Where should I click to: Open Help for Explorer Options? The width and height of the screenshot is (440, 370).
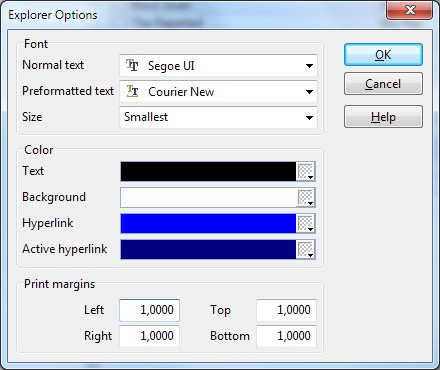[383, 117]
